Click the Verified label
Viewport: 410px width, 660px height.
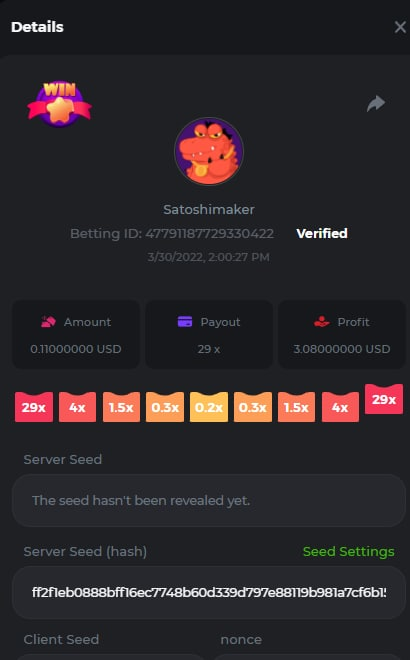(x=322, y=233)
